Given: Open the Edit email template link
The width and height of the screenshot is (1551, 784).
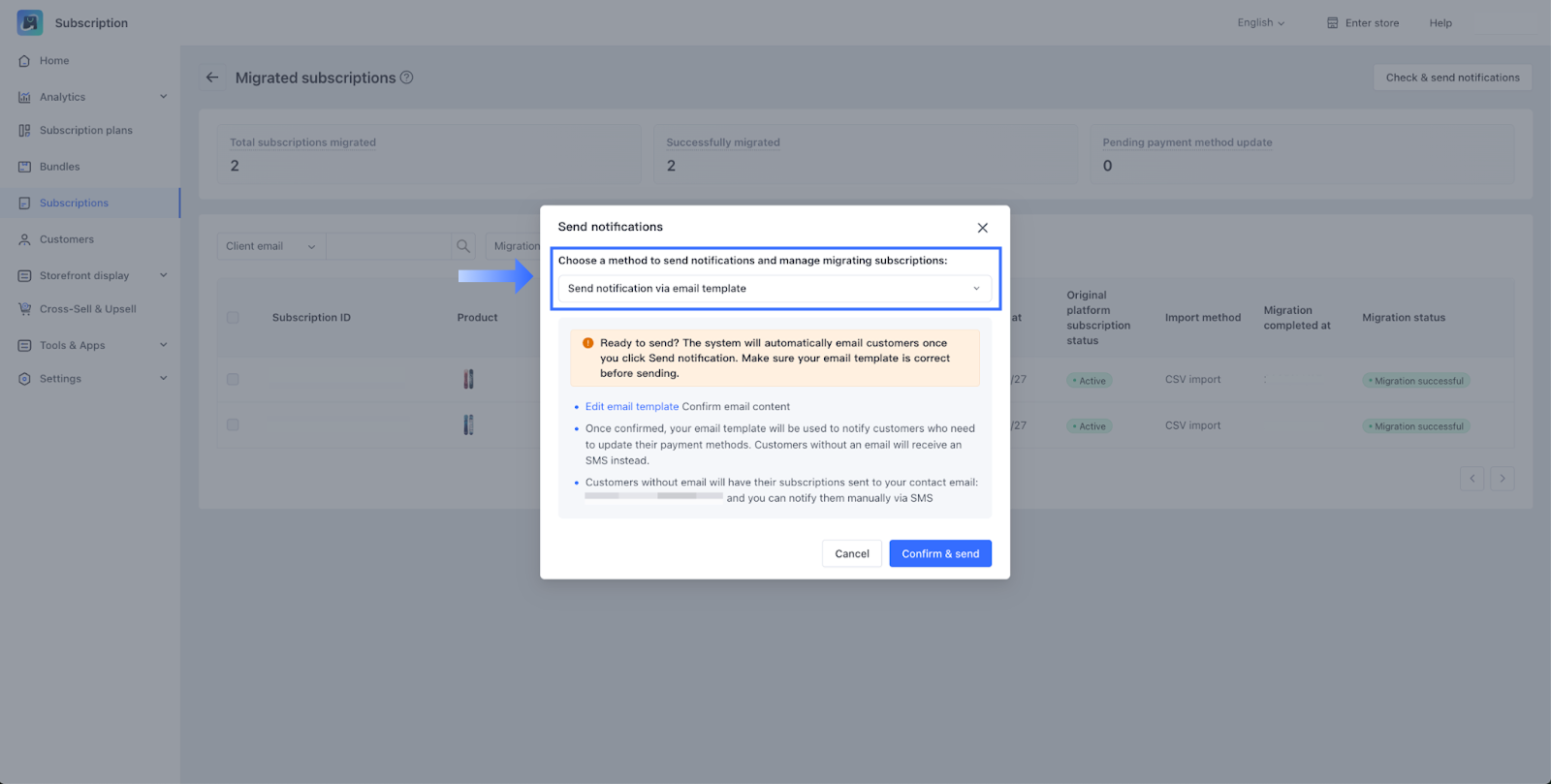Looking at the screenshot, I should [x=632, y=407].
